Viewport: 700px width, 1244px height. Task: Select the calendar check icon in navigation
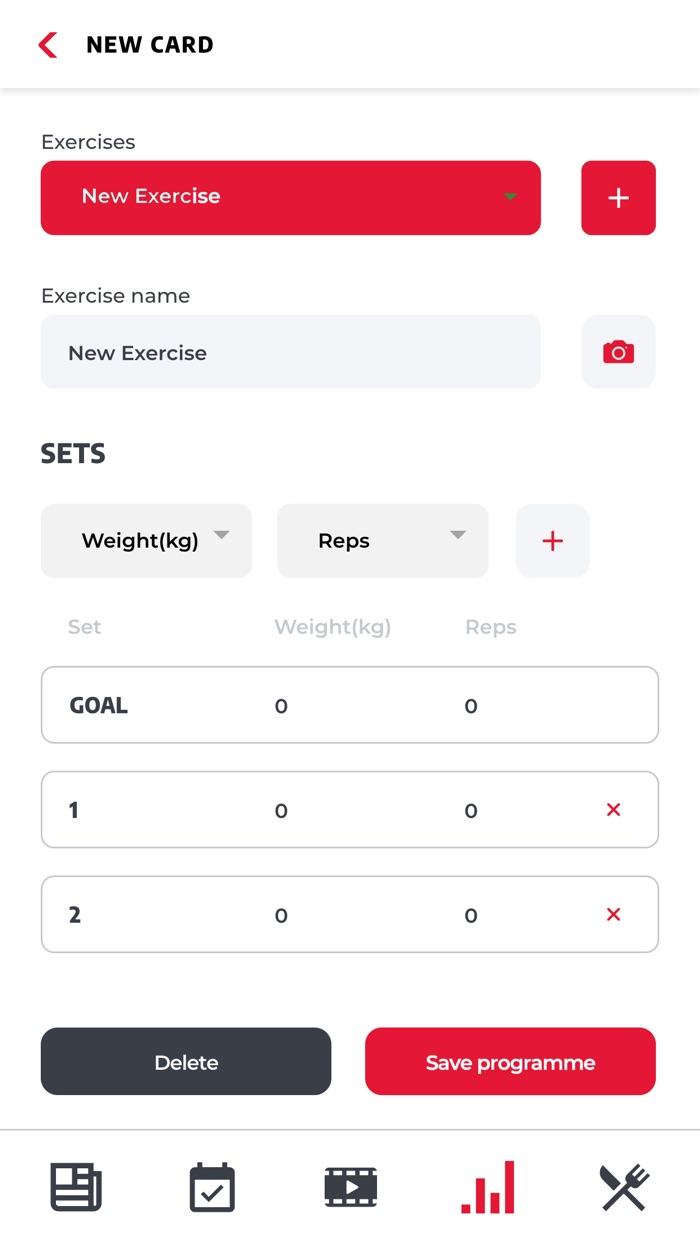pyautogui.click(x=212, y=1187)
